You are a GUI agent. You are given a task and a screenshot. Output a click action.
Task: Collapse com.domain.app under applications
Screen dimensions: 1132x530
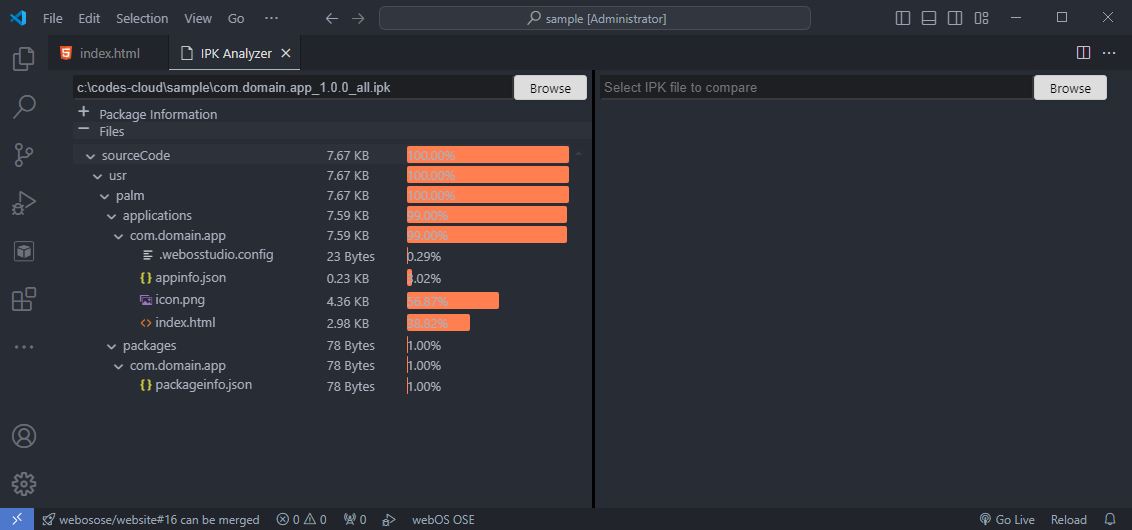[118, 235]
